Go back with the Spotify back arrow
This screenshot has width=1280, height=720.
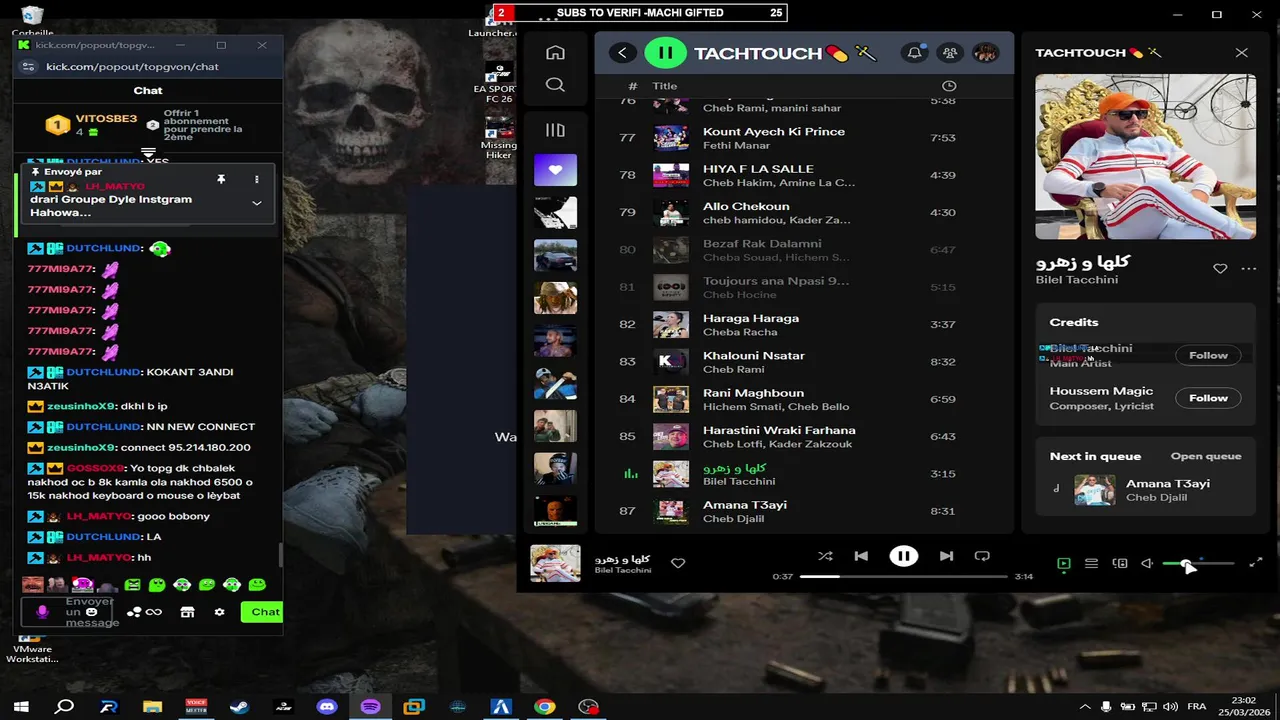tap(623, 53)
